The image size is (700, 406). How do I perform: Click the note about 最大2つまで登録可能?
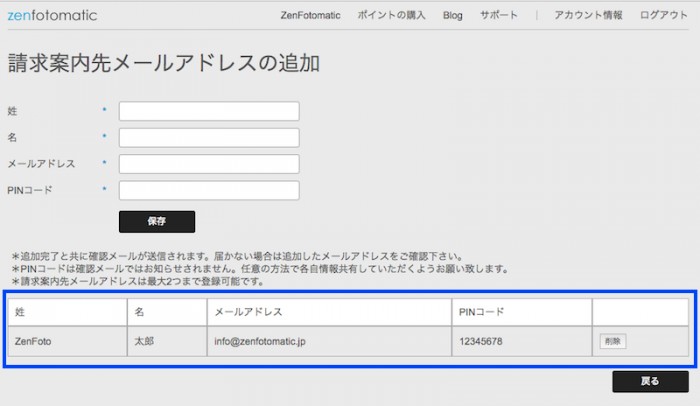pyautogui.click(x=138, y=281)
